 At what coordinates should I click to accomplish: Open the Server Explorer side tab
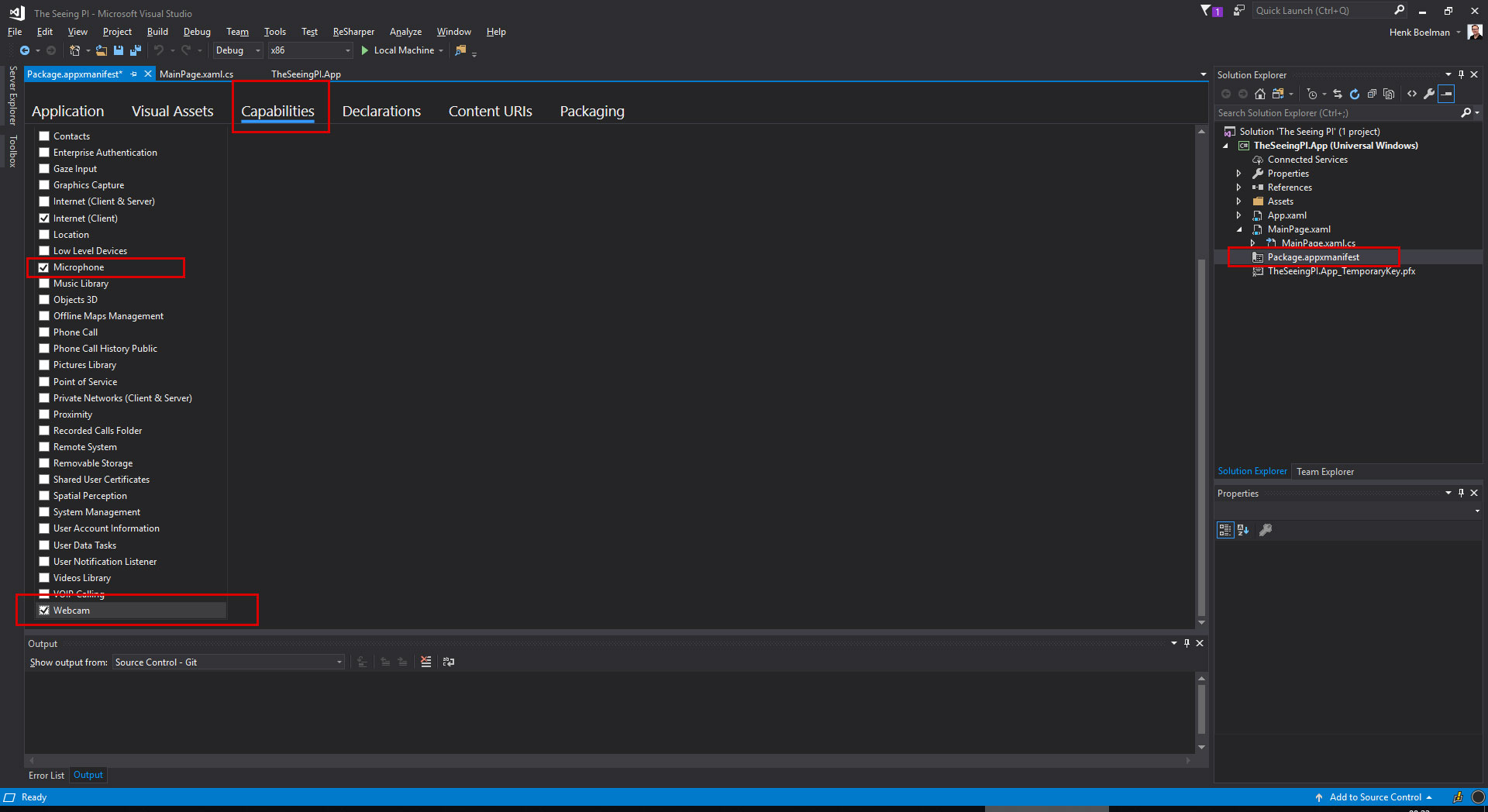coord(13,96)
